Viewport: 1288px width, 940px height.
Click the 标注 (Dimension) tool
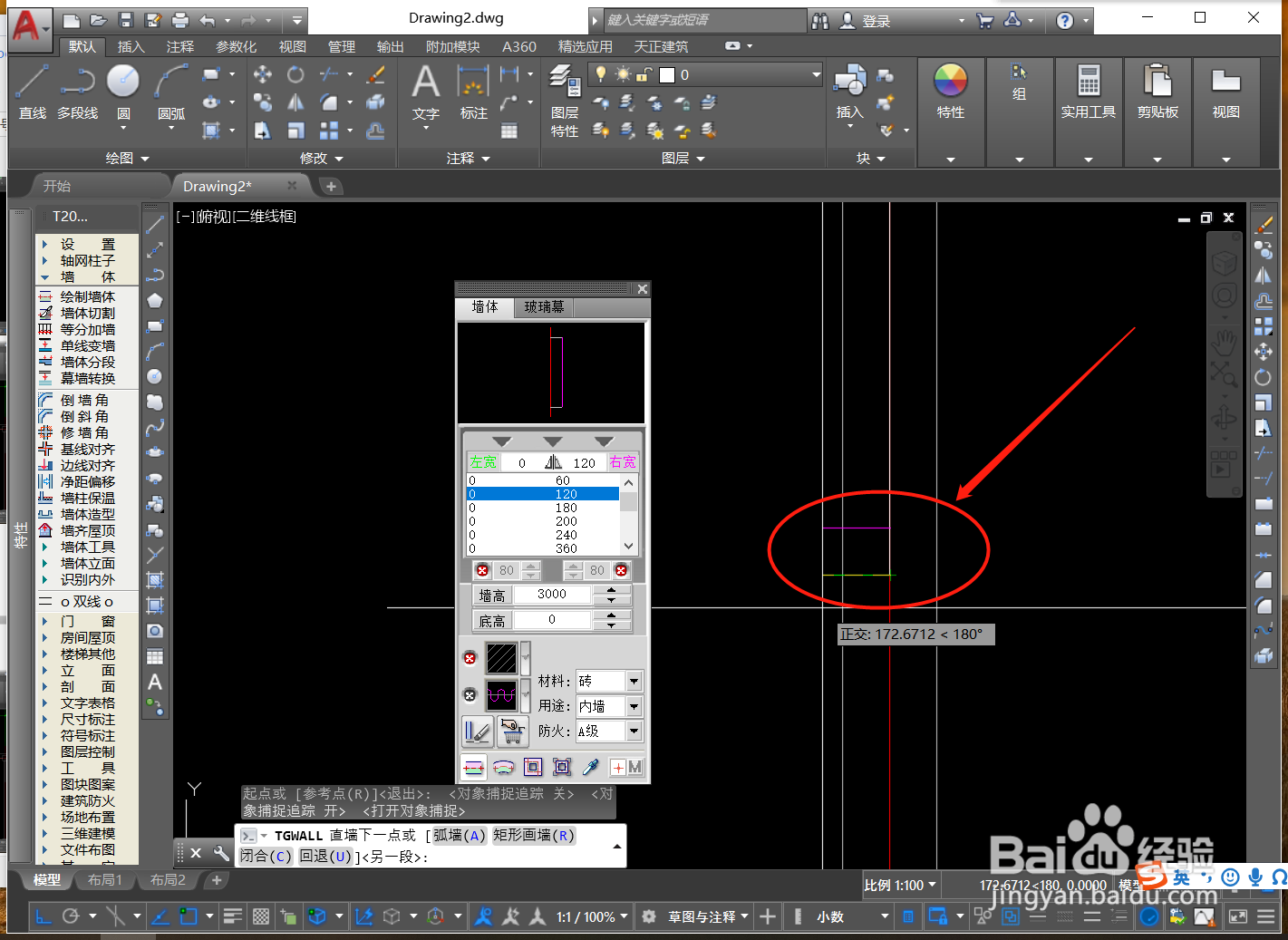pyautogui.click(x=473, y=91)
